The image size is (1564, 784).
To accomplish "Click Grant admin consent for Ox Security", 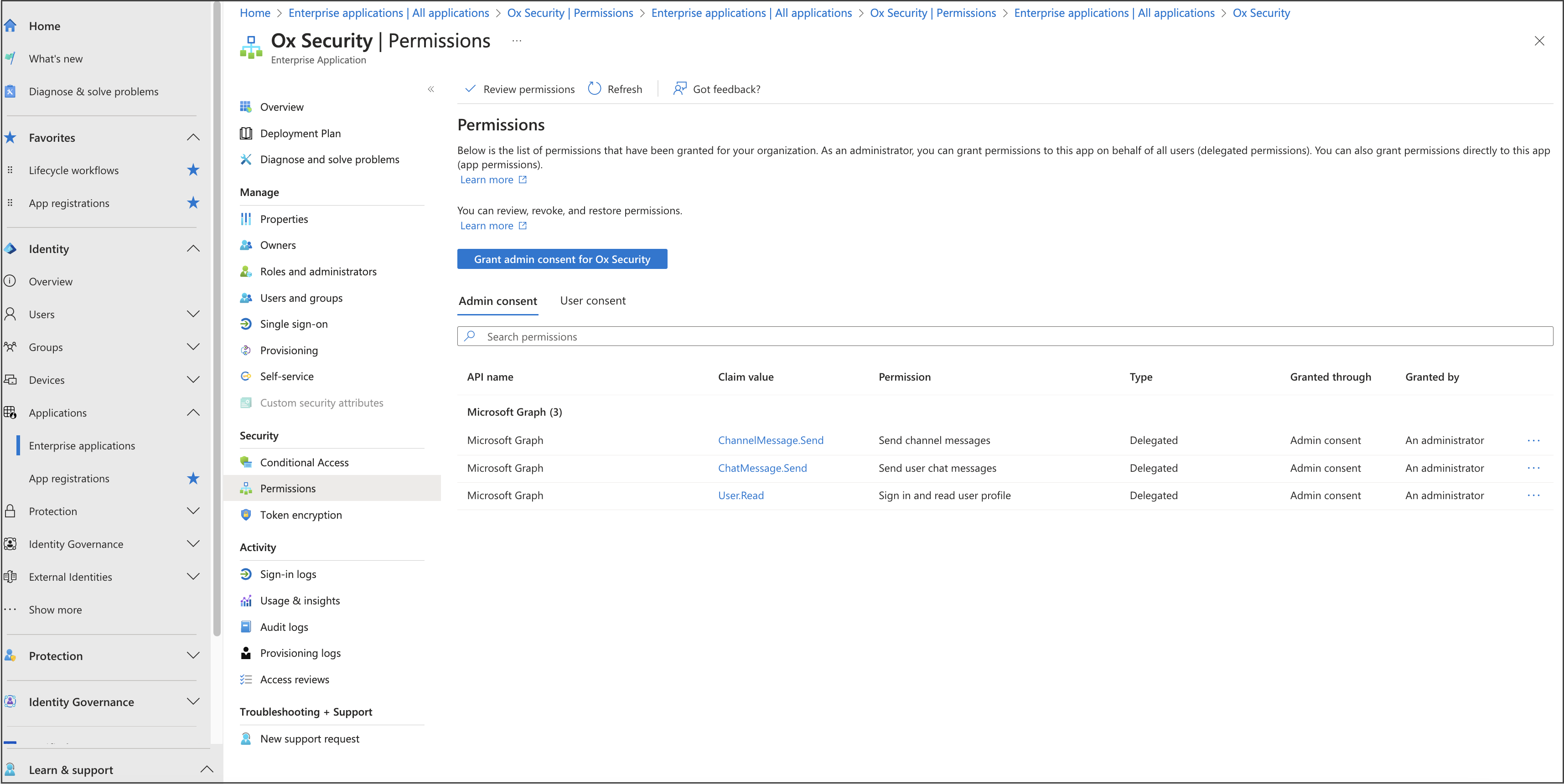I will 562,259.
